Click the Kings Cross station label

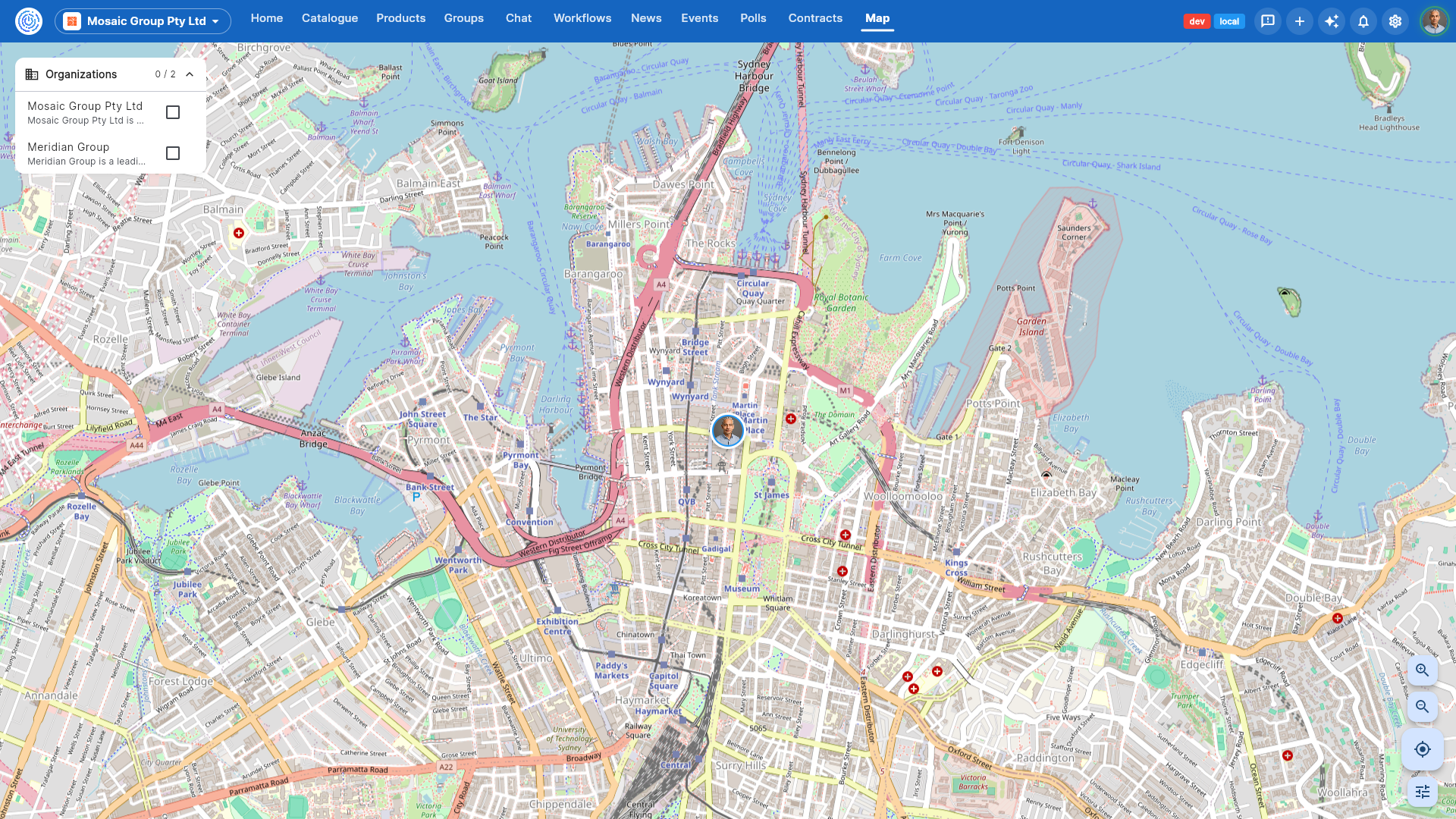coord(956,567)
